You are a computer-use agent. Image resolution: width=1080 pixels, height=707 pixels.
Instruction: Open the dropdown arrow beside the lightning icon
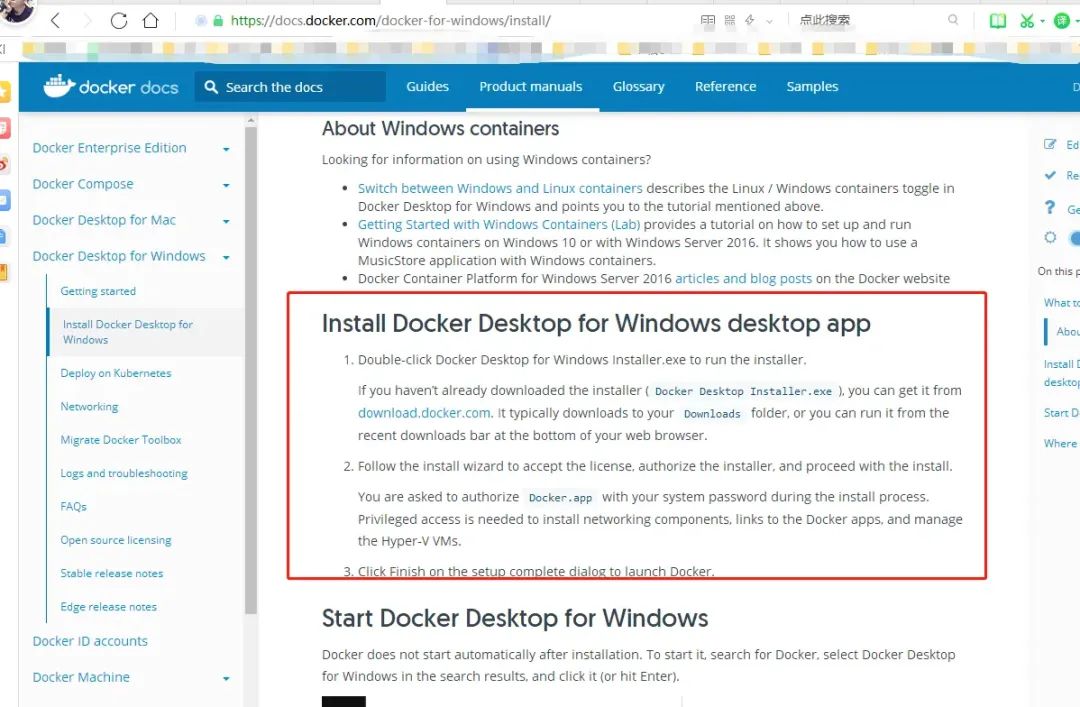[769, 21]
